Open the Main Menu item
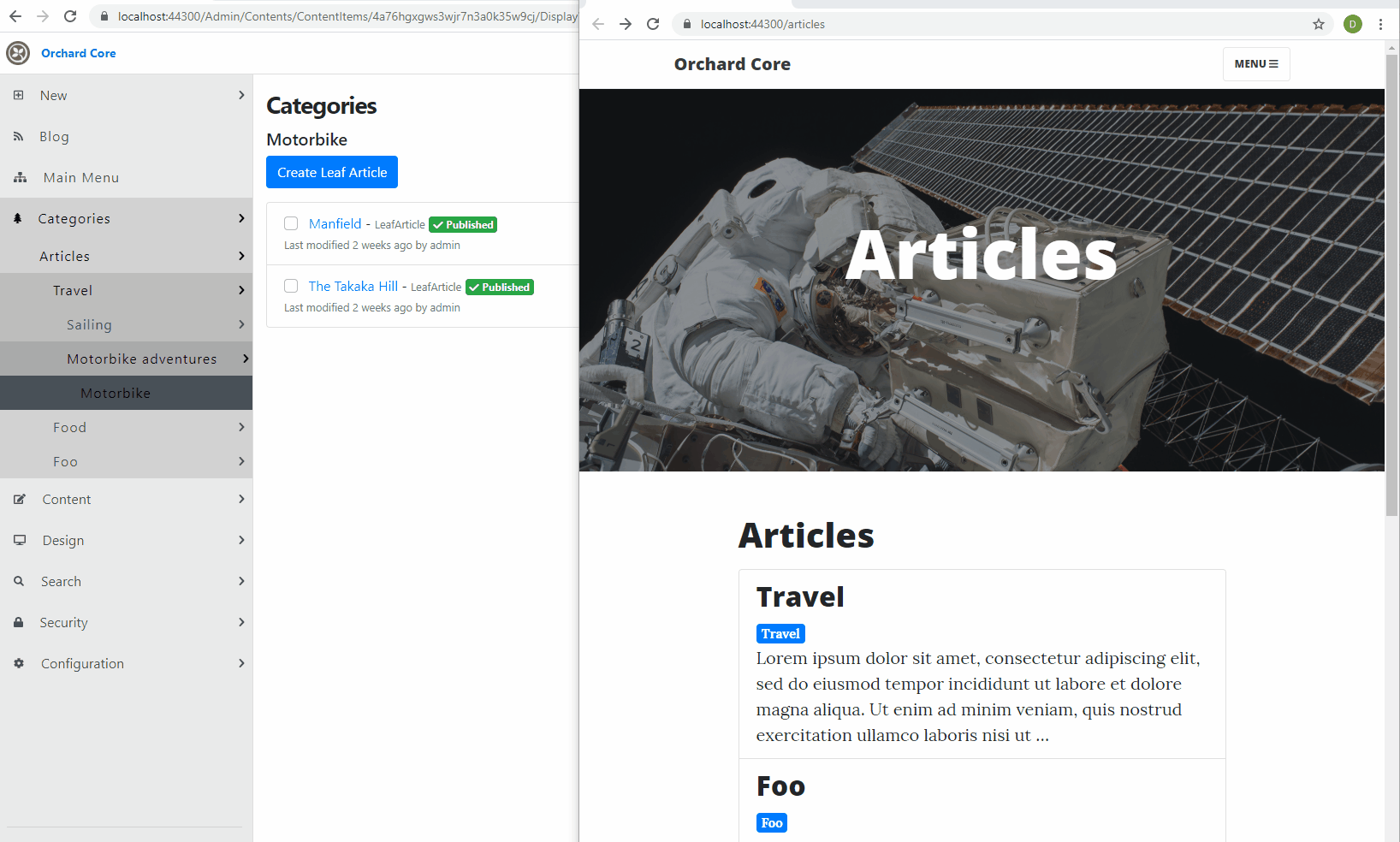The width and height of the screenshot is (1400, 842). [126, 177]
